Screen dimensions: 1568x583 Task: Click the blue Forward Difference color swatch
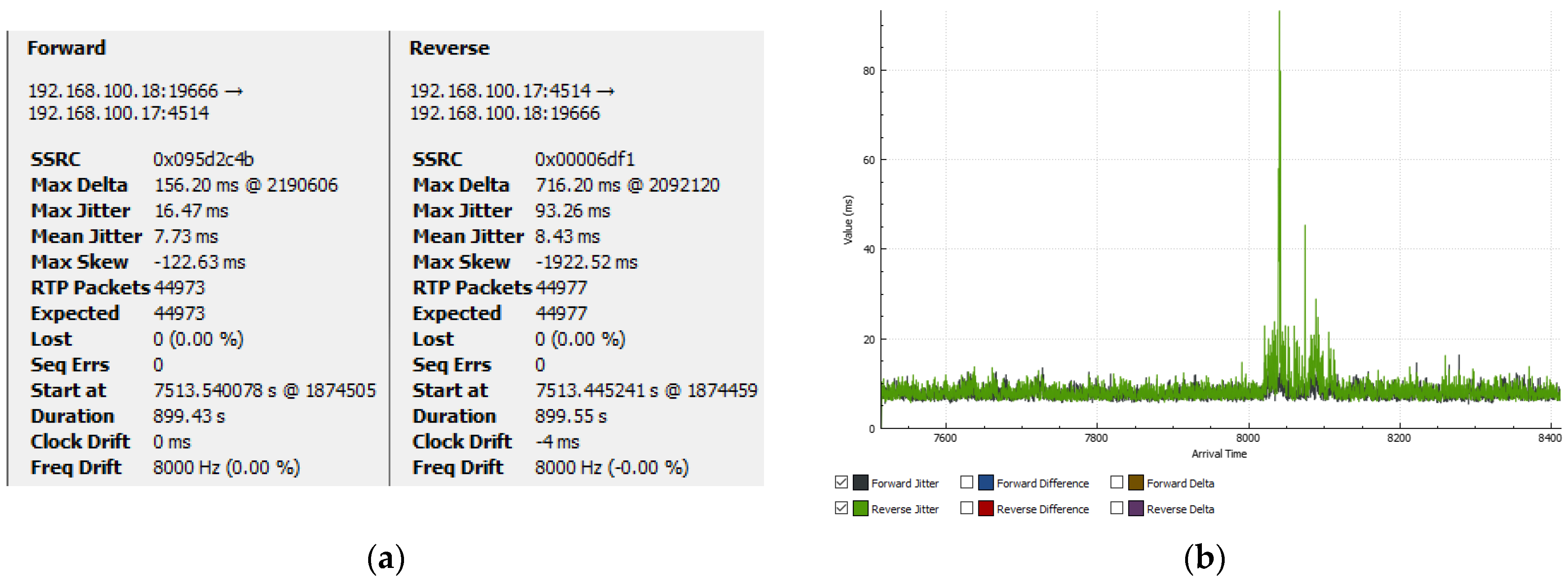(986, 482)
